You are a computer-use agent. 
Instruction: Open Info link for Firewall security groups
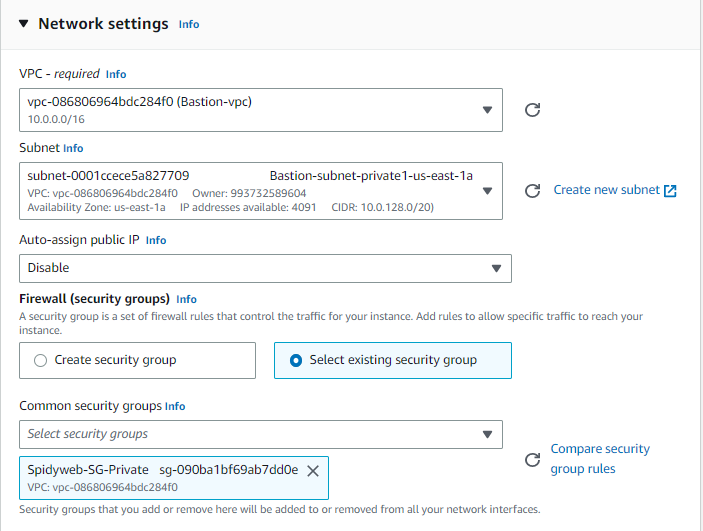click(x=186, y=299)
